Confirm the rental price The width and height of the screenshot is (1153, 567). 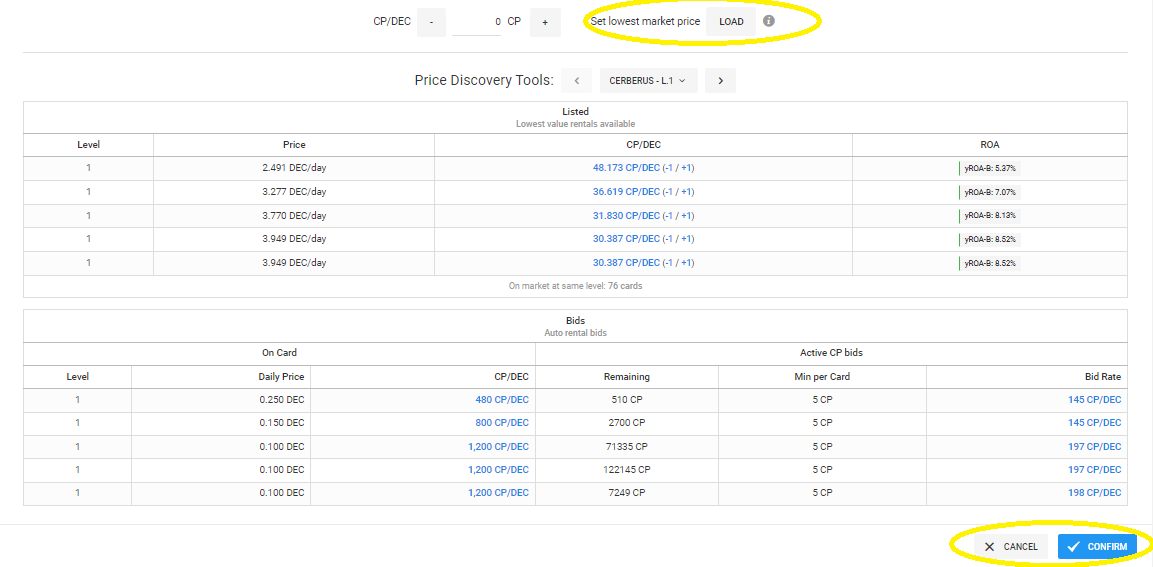(x=1097, y=546)
